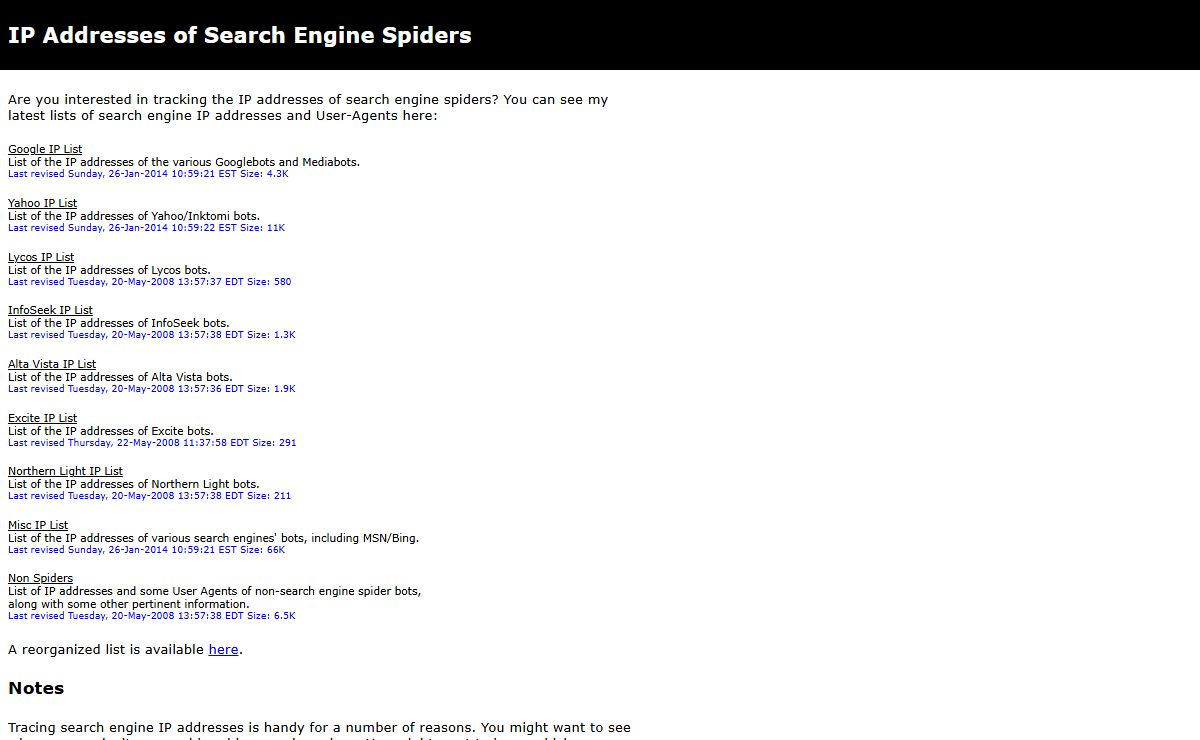Click the Excite list last revised timestamp

[152, 443]
